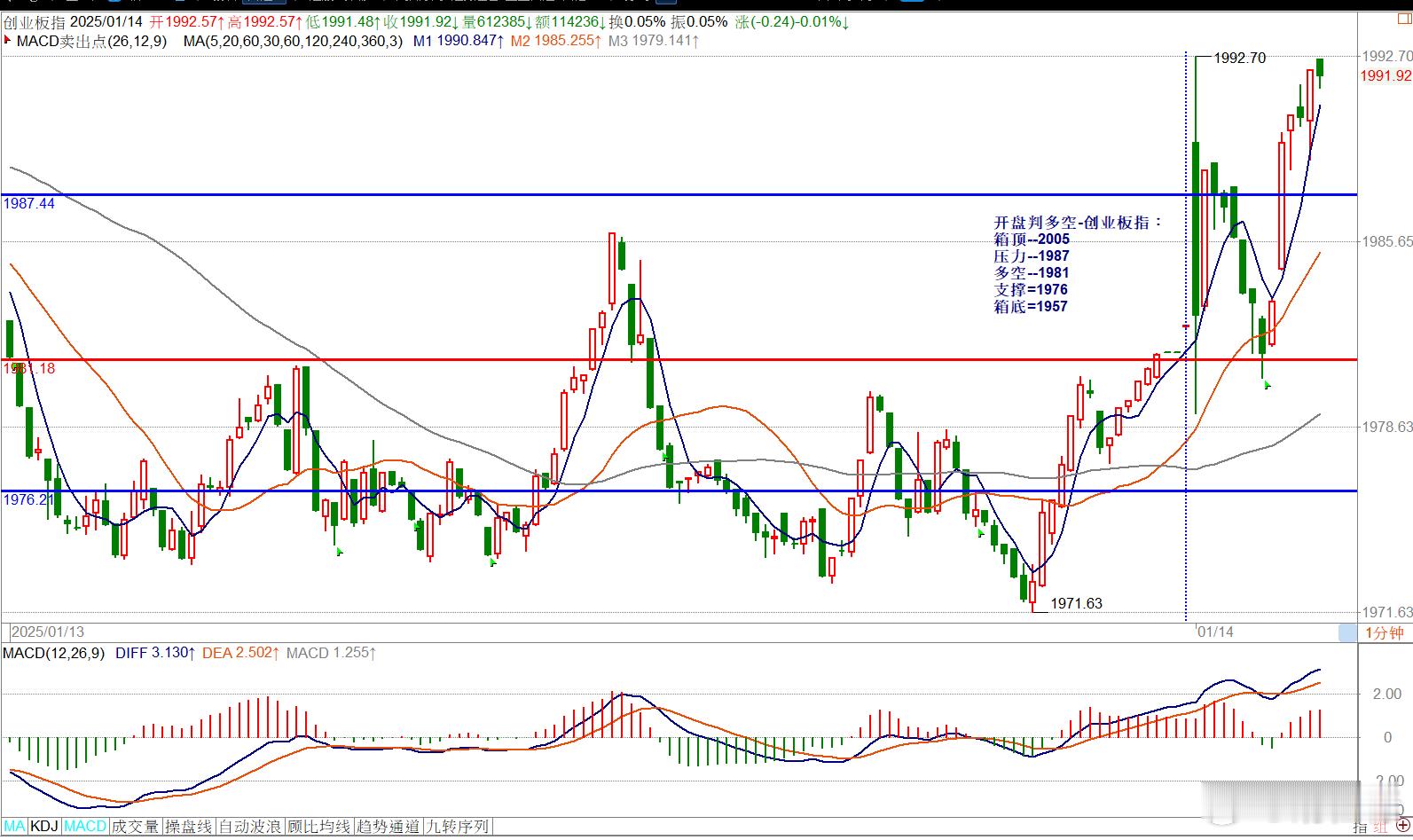Click the circled plus icon at bottom right
This screenshot has height=840, width=1413.
[1401, 827]
